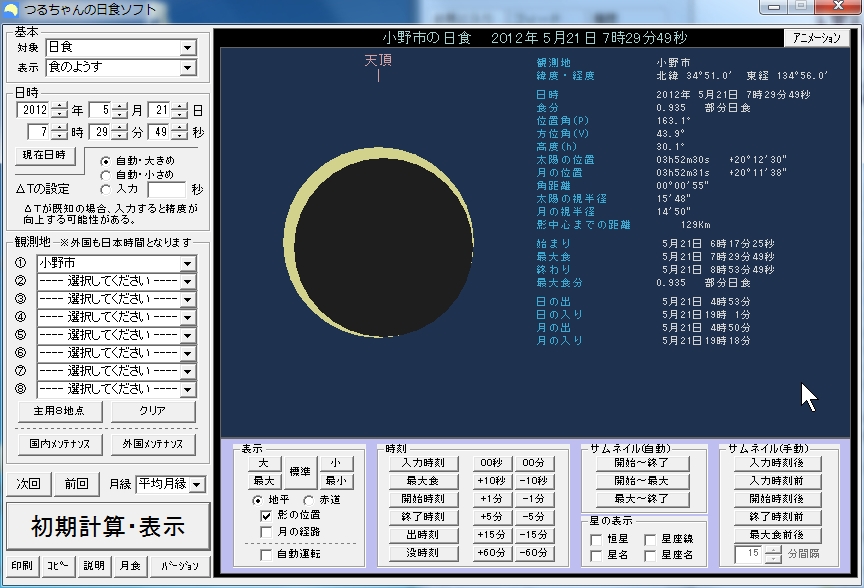The image size is (864, 588).
Task: Click the 終了時刻 button
Action: (x=423, y=517)
